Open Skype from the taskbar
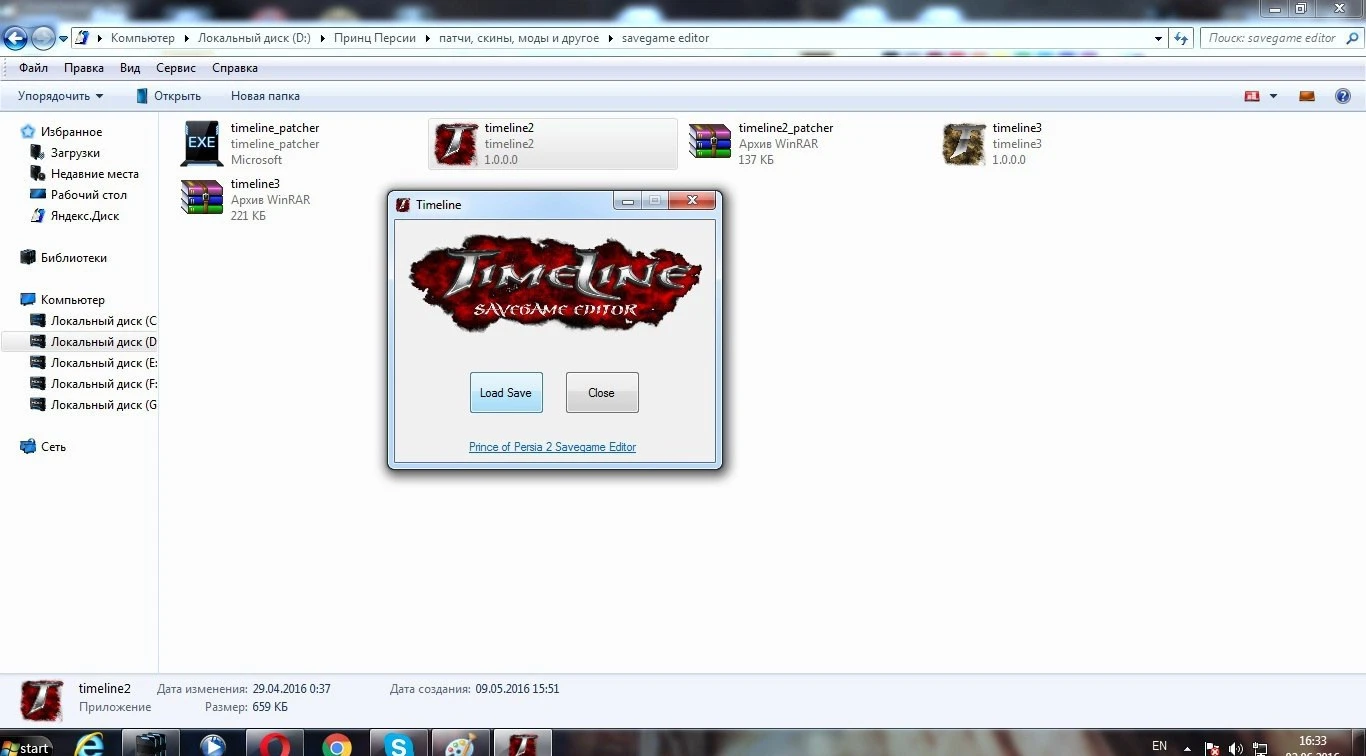This screenshot has width=1366, height=756. [x=399, y=744]
